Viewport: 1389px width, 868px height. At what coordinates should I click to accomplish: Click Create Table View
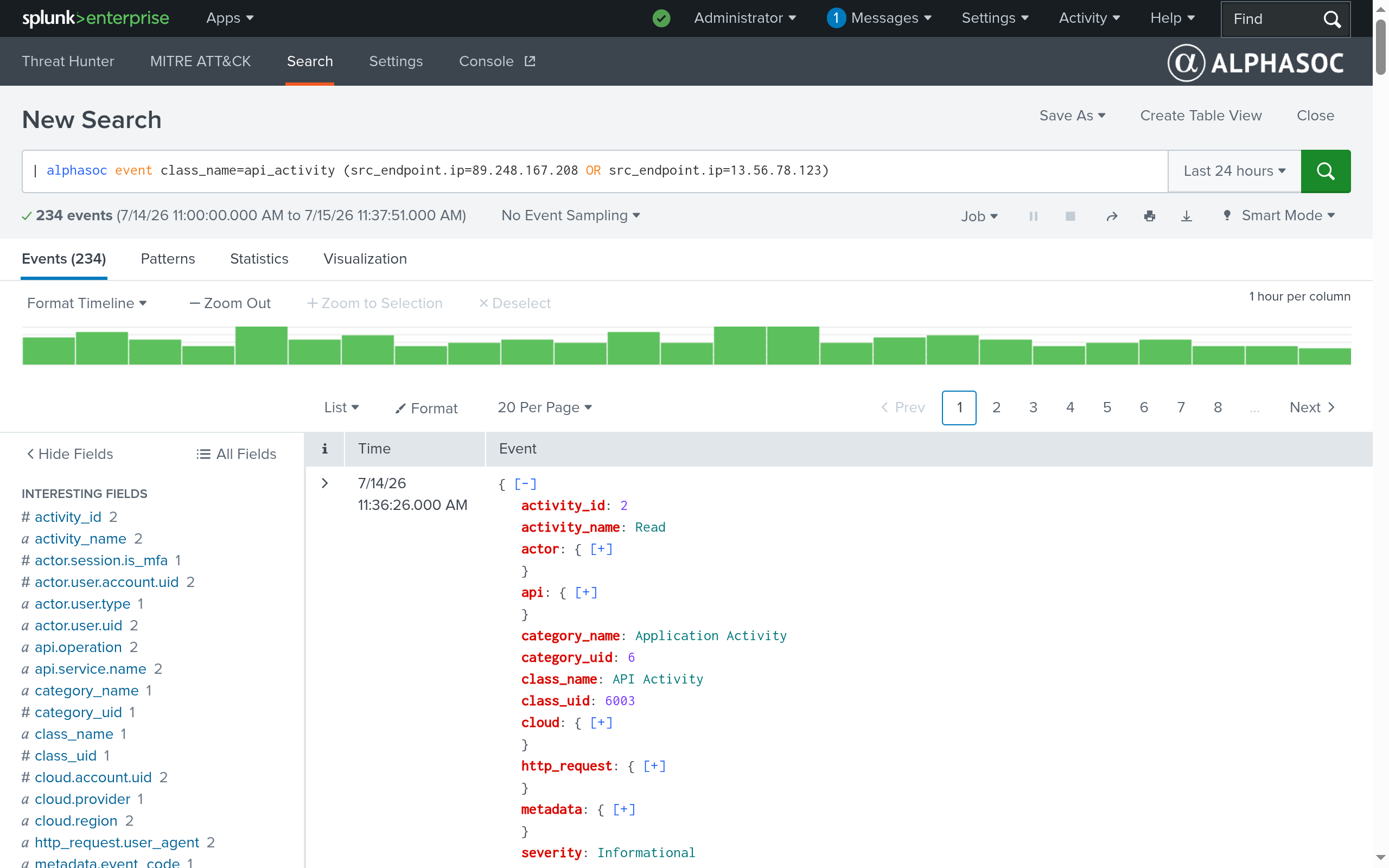pos(1201,116)
